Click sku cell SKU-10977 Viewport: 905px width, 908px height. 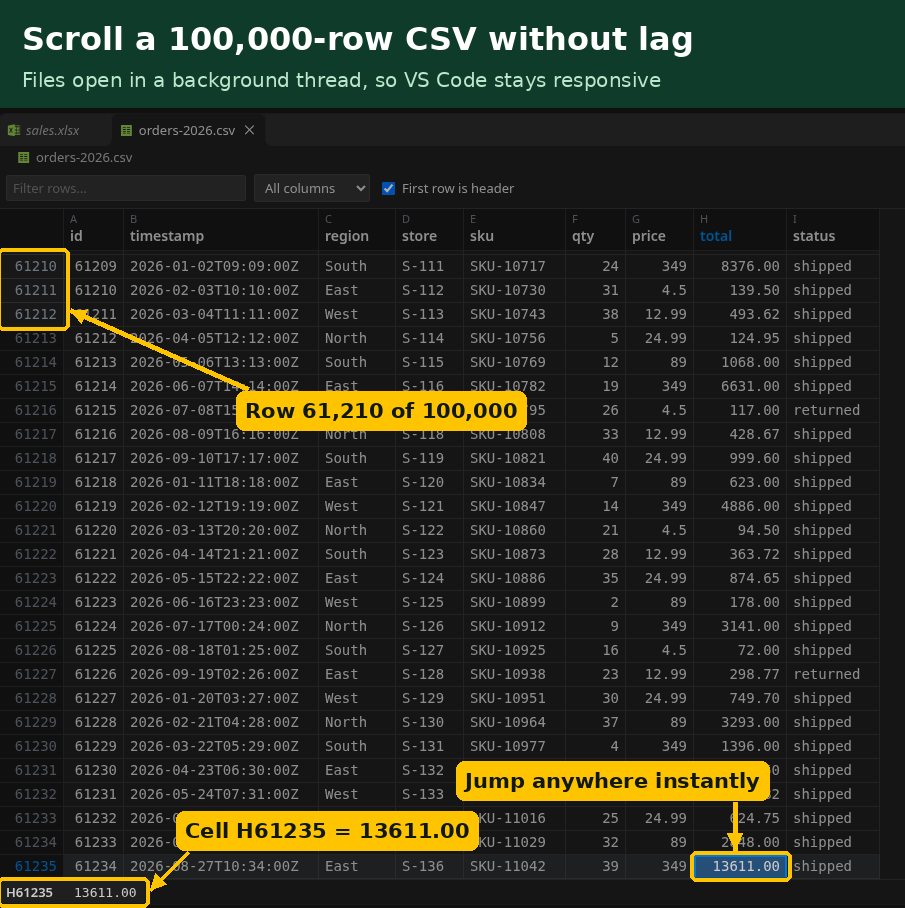tap(514, 746)
